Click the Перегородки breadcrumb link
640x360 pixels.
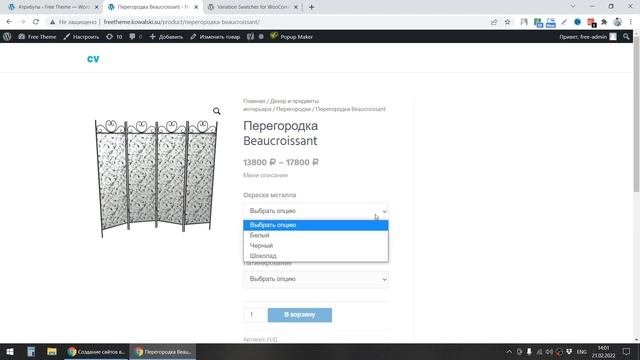tap(293, 109)
